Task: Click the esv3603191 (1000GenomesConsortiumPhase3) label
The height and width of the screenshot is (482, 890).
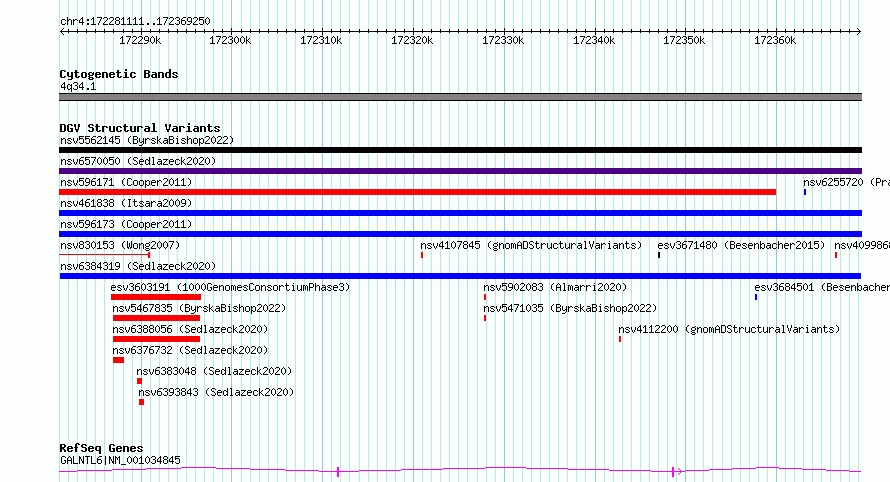Action: coord(230,287)
